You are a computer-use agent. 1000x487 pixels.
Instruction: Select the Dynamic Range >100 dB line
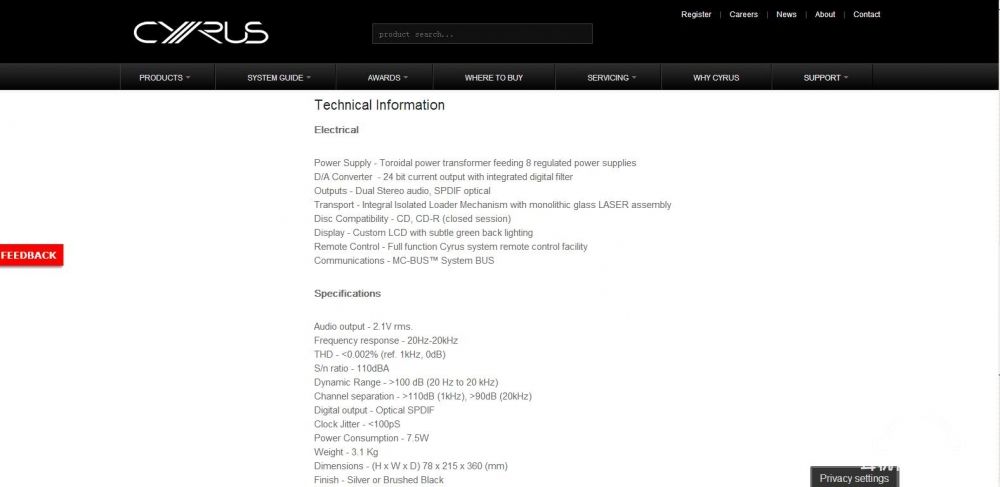406,382
